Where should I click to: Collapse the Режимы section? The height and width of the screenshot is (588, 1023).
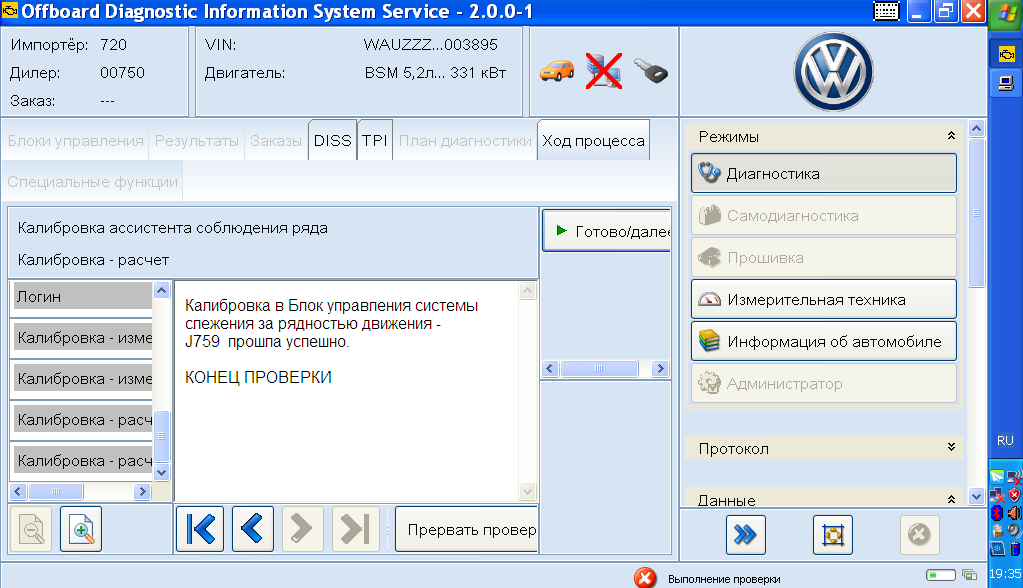pos(951,136)
